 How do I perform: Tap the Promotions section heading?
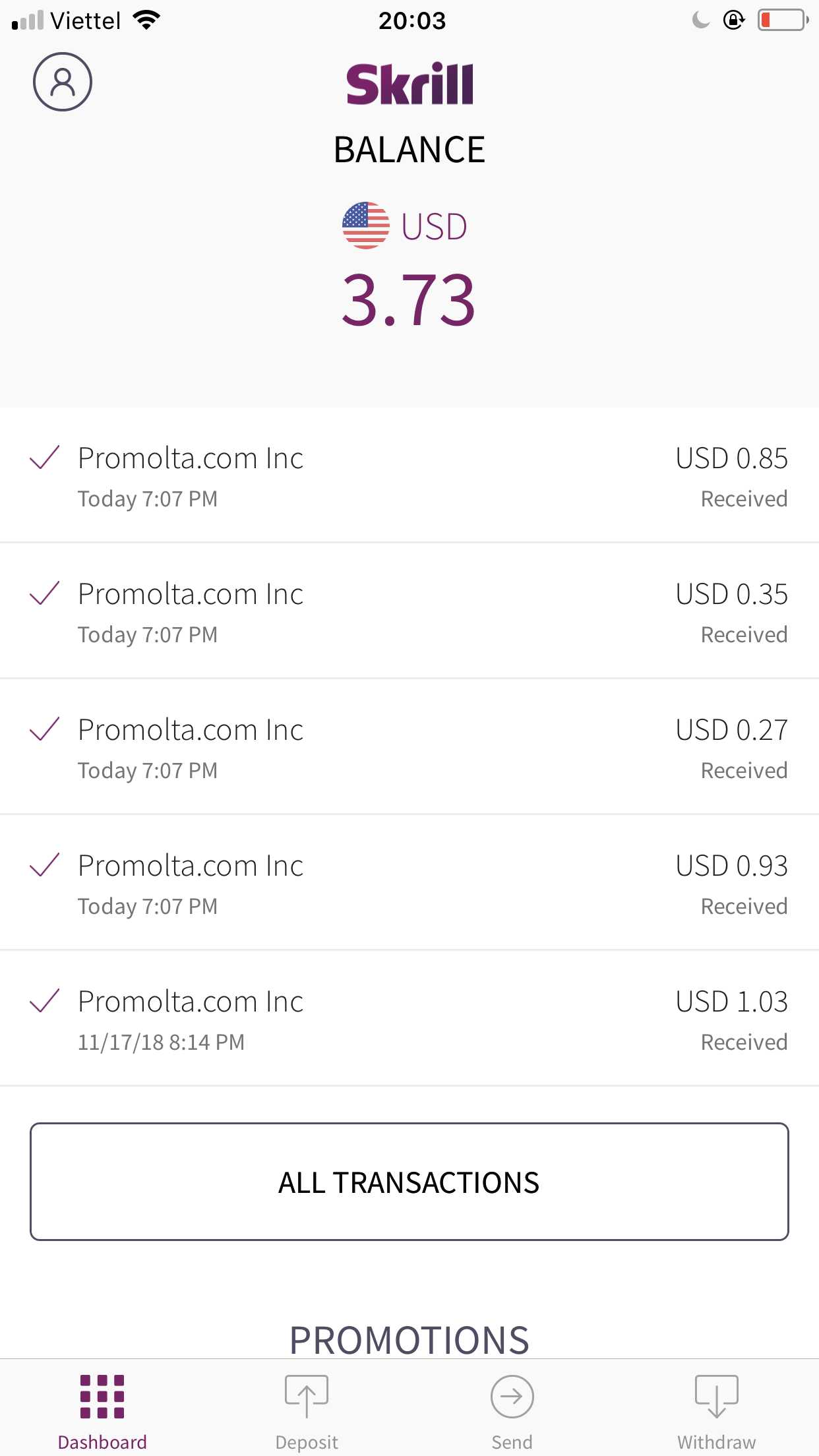coord(409,1340)
